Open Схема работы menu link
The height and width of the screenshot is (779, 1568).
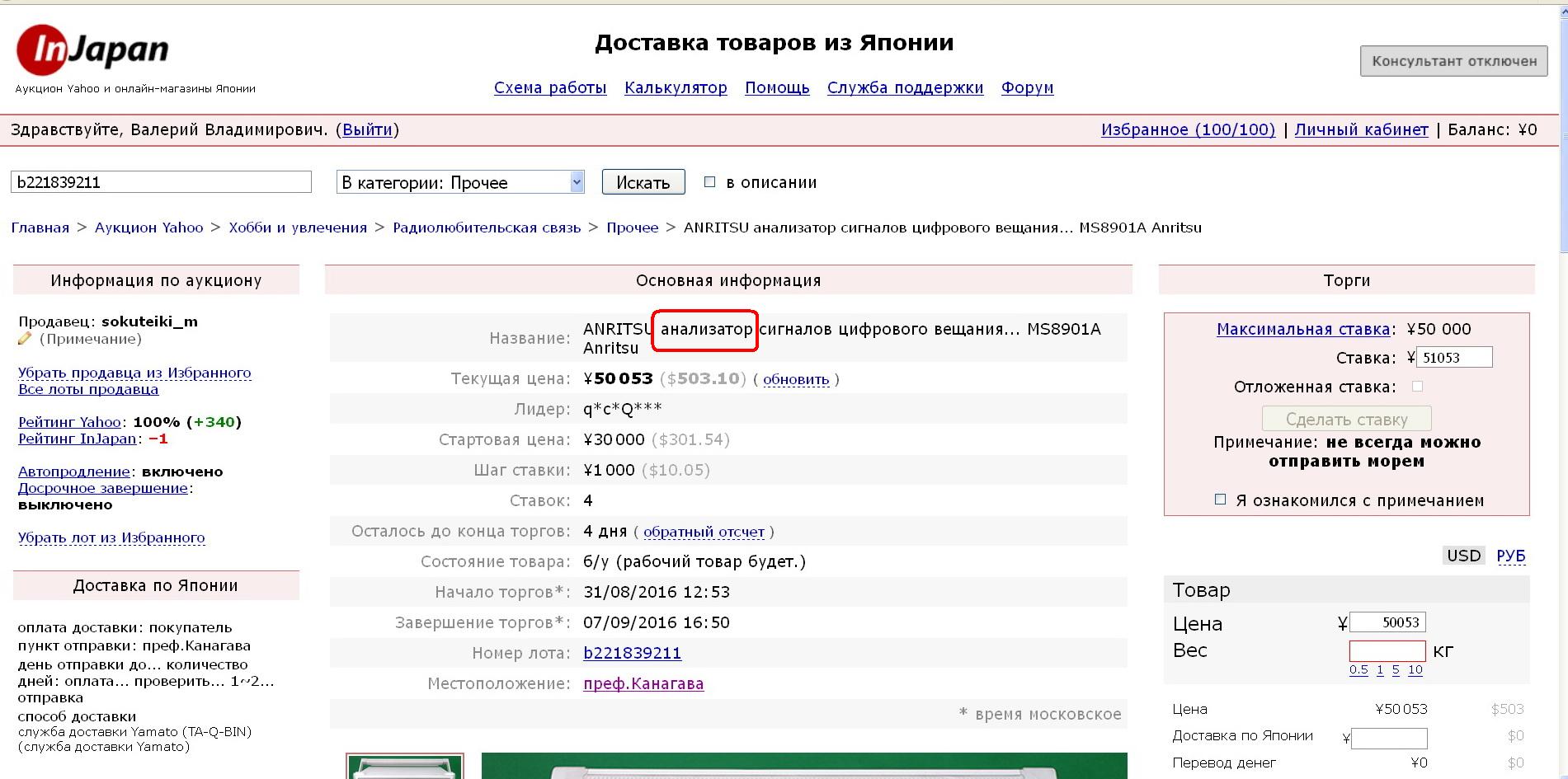pos(550,87)
